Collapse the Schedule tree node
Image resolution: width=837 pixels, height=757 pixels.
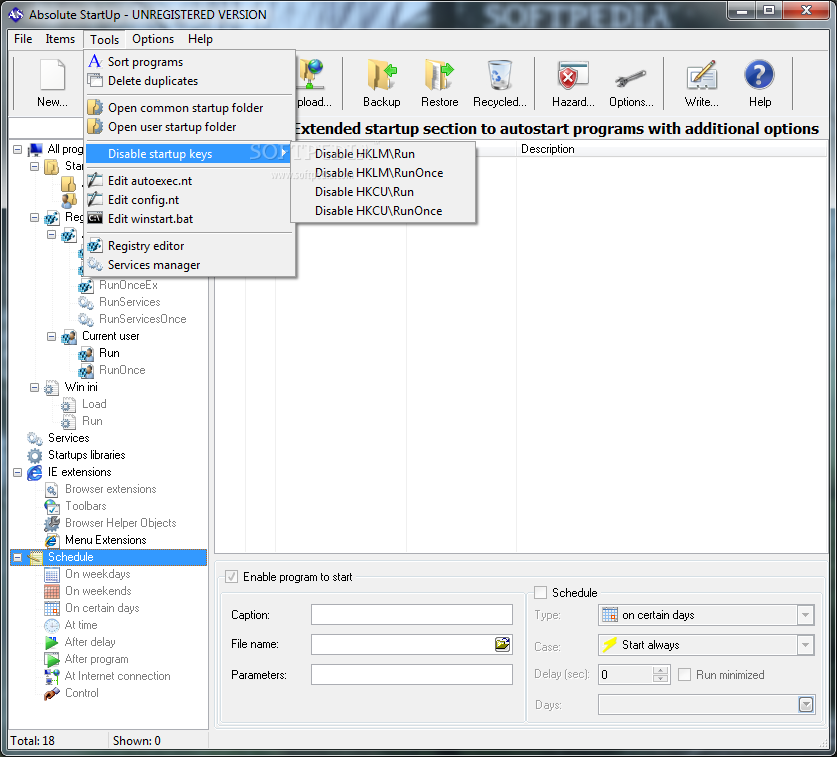pyautogui.click(x=18, y=557)
